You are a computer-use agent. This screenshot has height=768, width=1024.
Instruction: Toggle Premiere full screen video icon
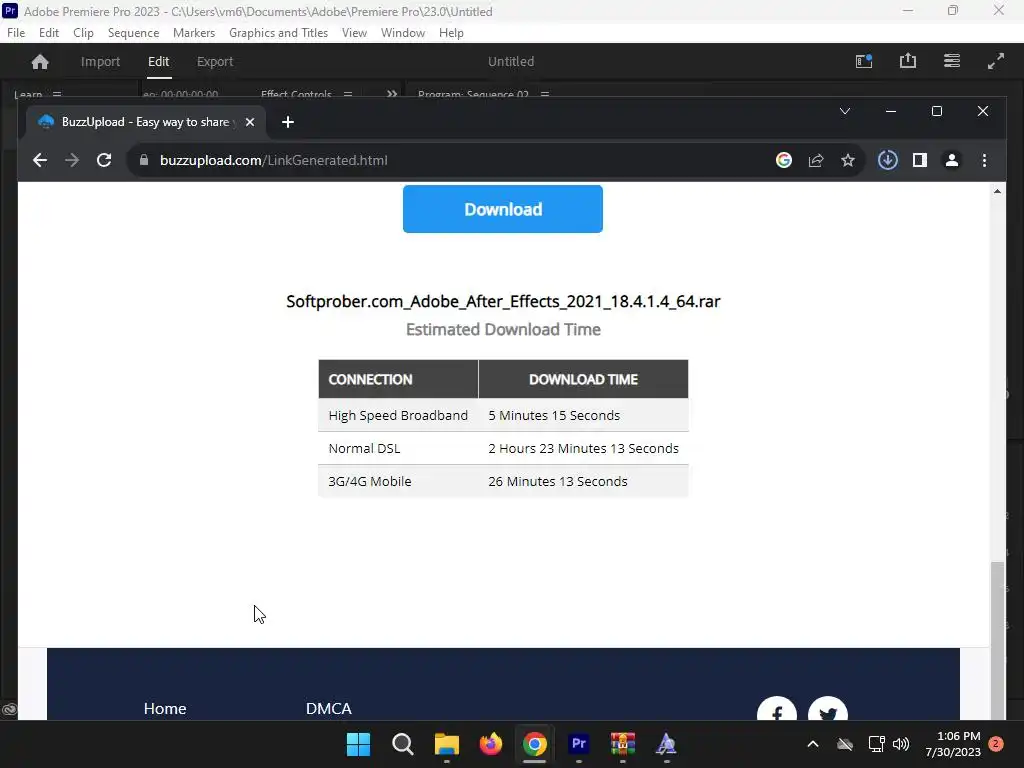coord(995,61)
